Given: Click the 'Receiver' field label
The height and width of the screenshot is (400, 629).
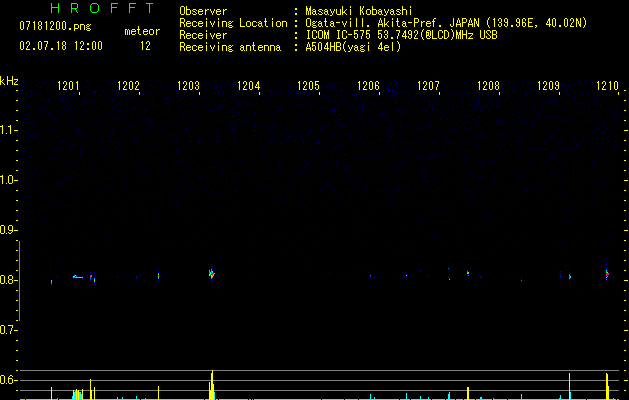Looking at the screenshot, I should pos(203,35).
